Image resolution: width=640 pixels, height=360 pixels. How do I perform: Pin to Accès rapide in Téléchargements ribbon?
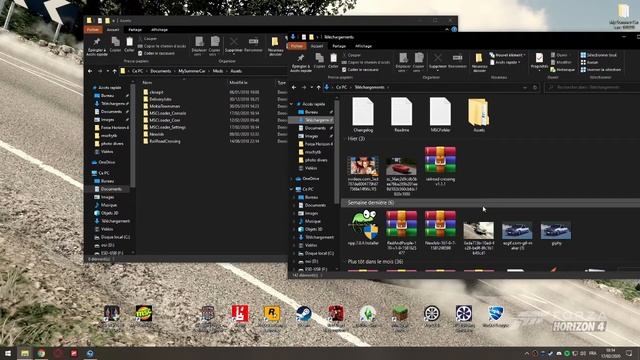tap(301, 63)
